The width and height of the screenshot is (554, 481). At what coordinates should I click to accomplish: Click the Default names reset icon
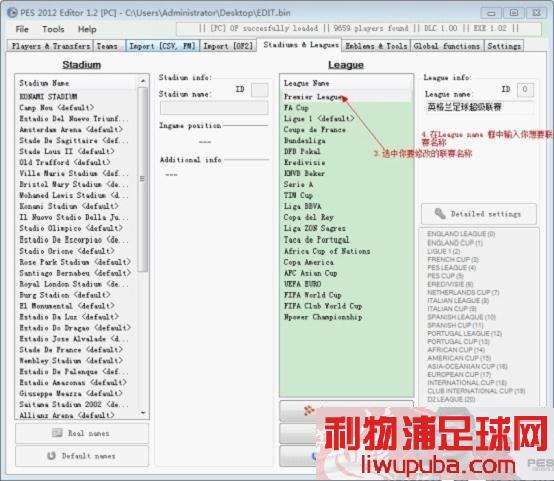(52, 456)
